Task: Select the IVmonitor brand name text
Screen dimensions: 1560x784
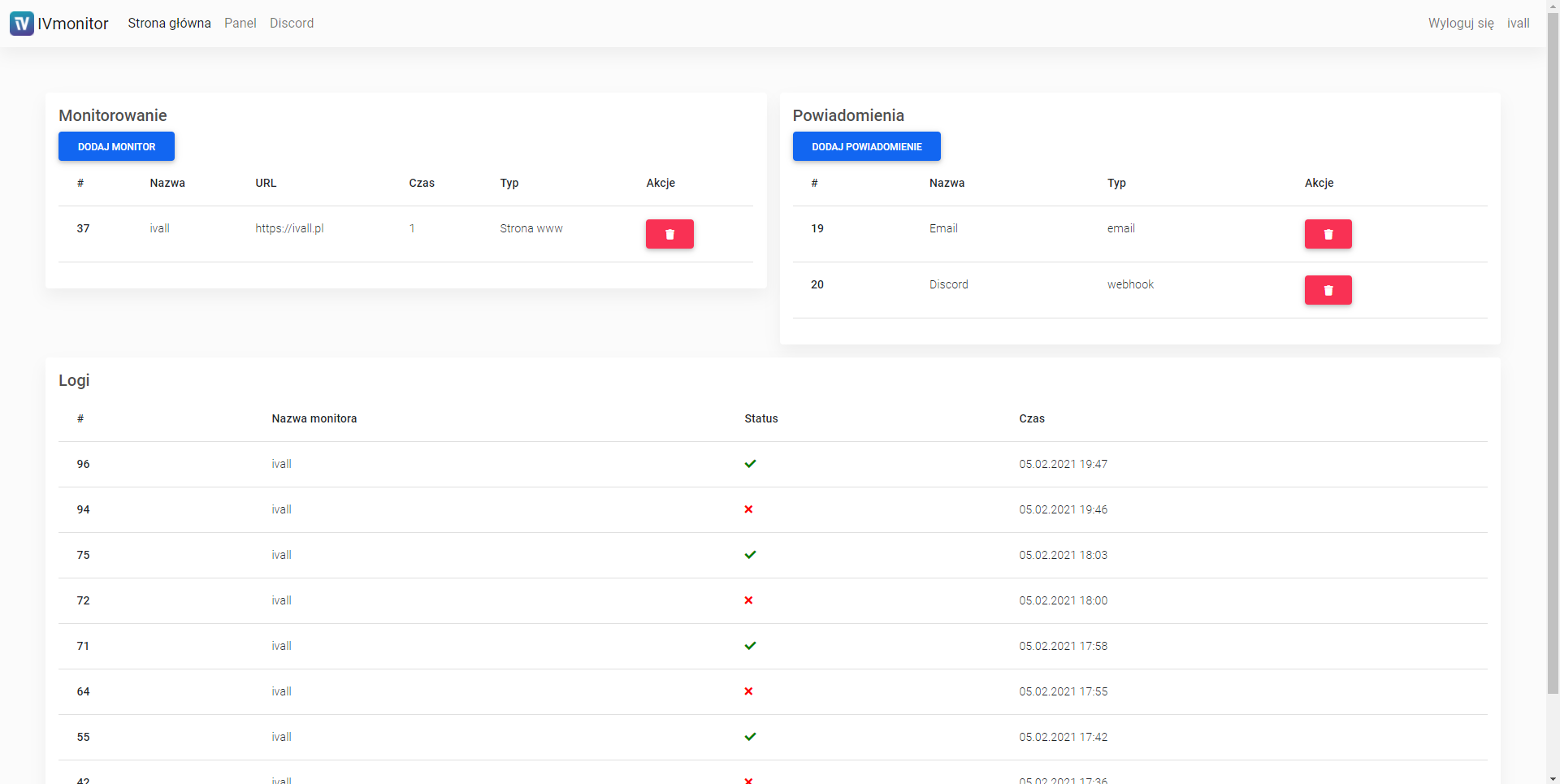Action: coord(73,24)
